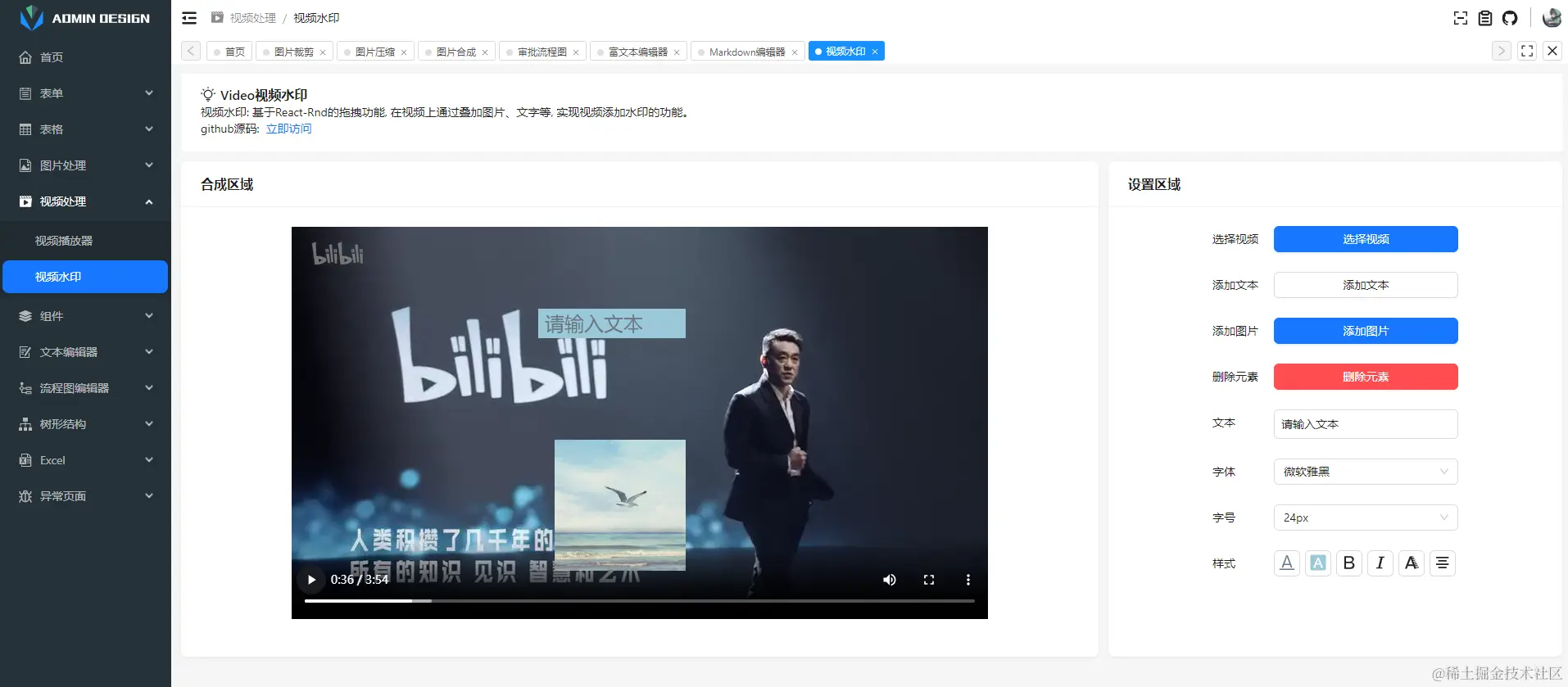Switch to the 首页 tab

point(229,52)
